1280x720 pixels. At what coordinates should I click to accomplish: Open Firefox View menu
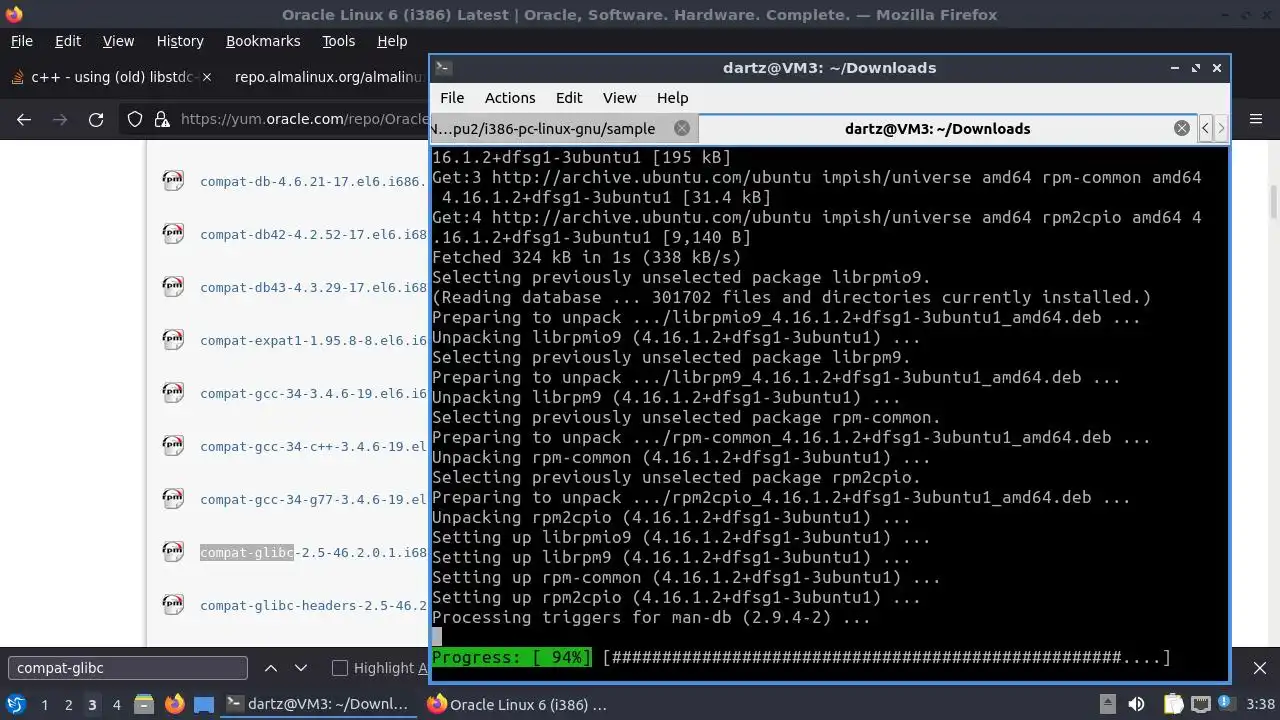(118, 41)
